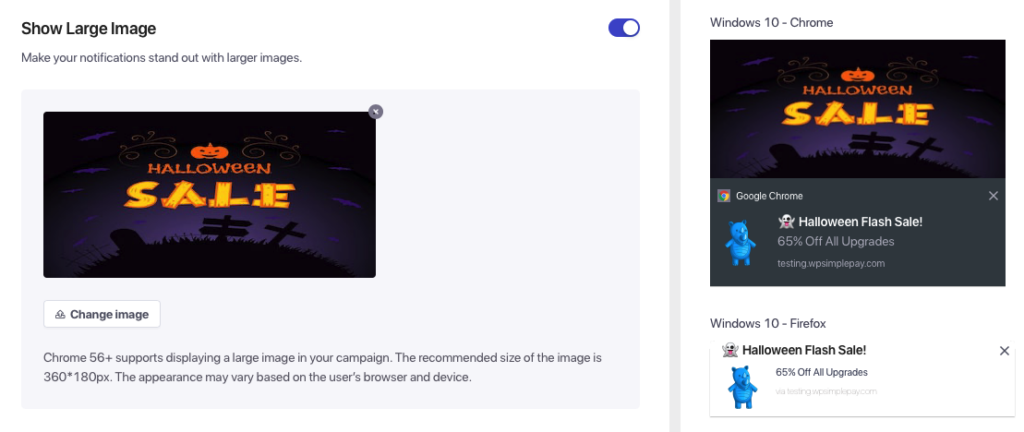Click the 65% Off message in Firefox preview
Image resolution: width=1024 pixels, height=432 pixels.
click(821, 372)
